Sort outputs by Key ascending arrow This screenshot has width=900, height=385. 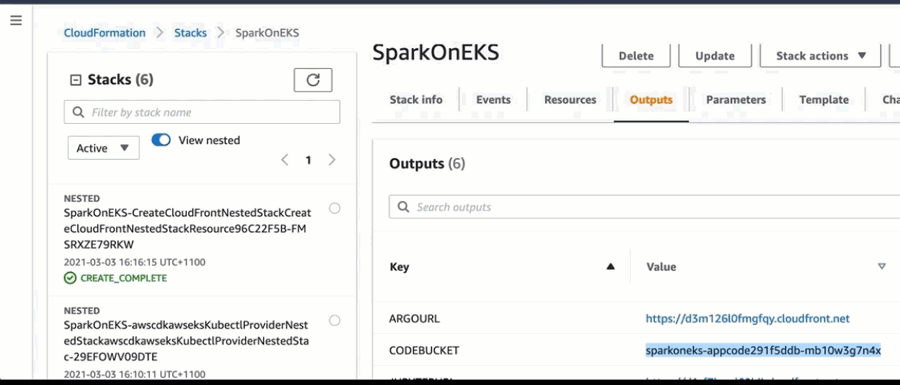coord(611,266)
